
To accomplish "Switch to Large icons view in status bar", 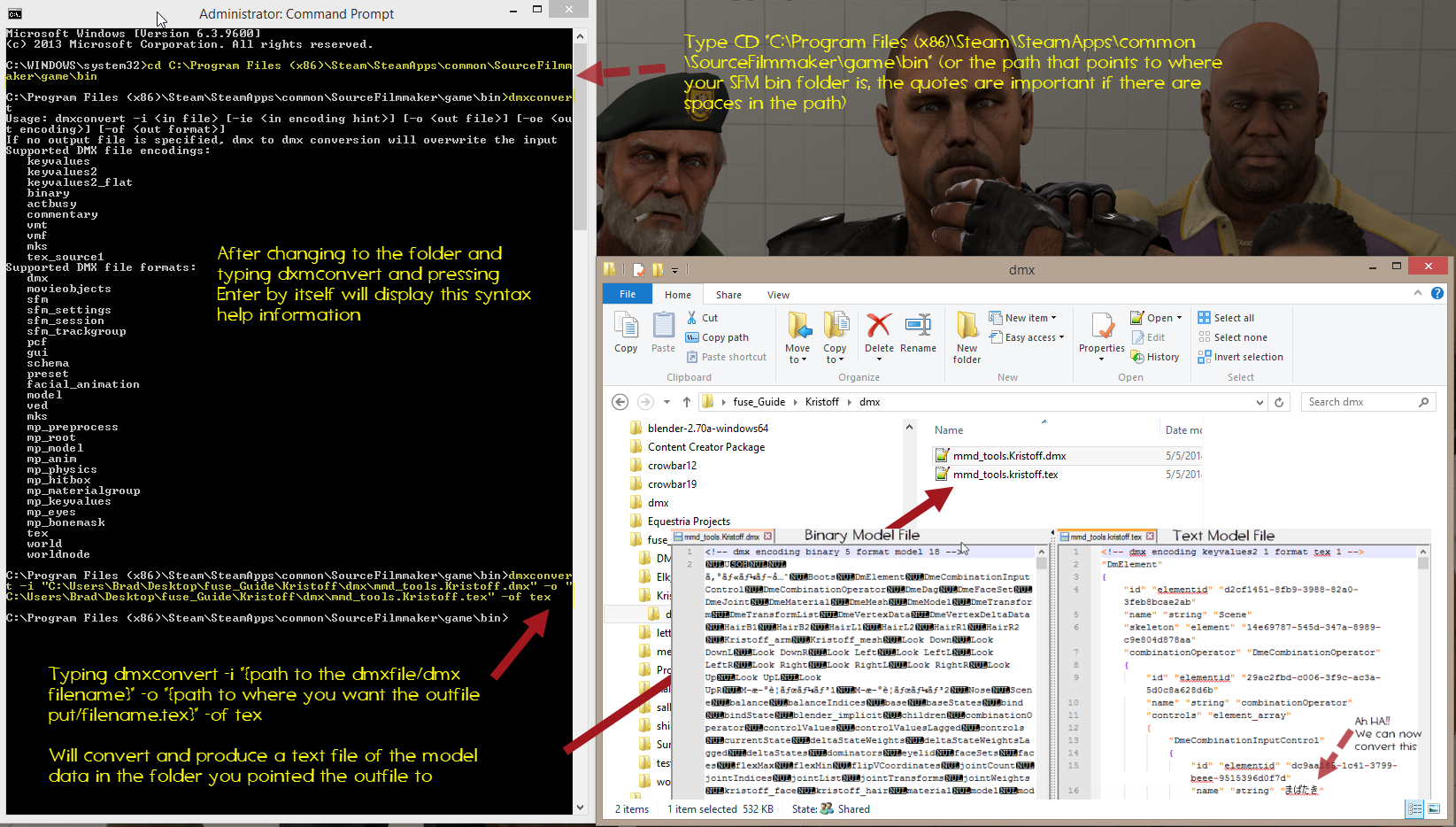I will point(1434,809).
